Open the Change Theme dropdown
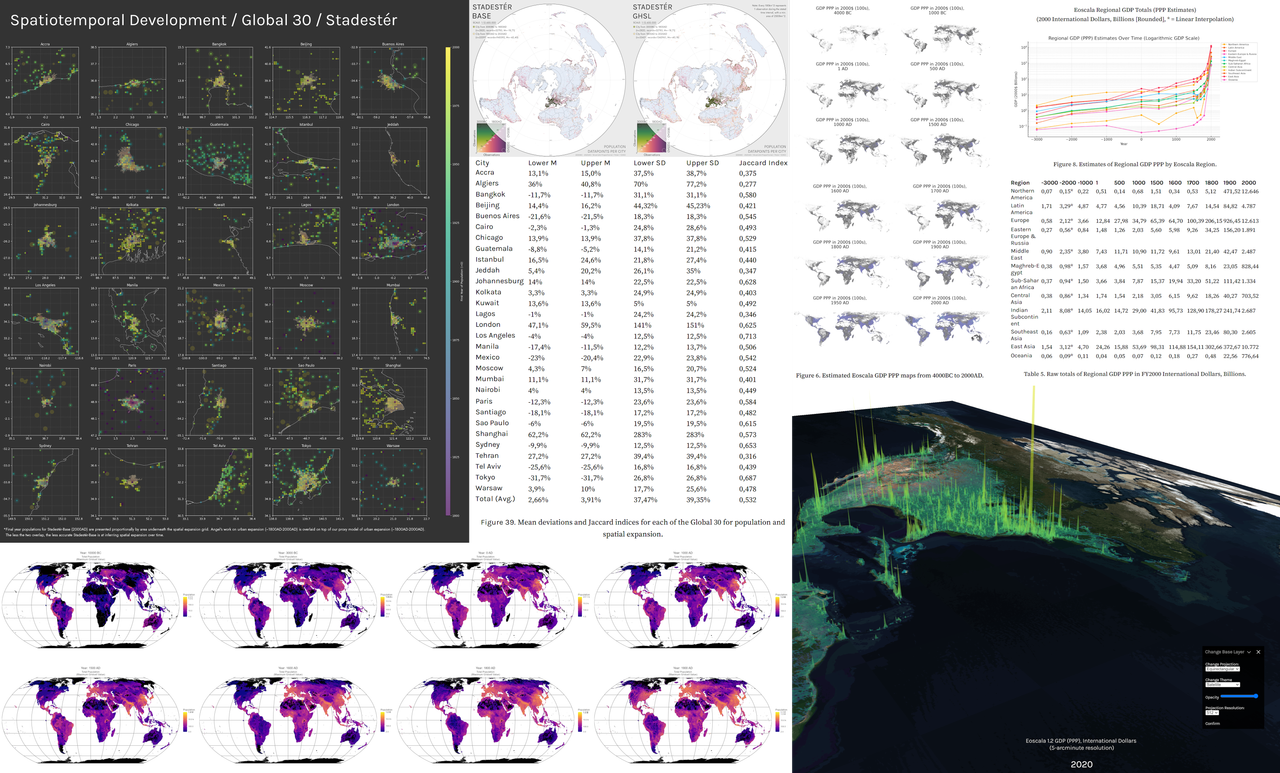 point(1222,685)
